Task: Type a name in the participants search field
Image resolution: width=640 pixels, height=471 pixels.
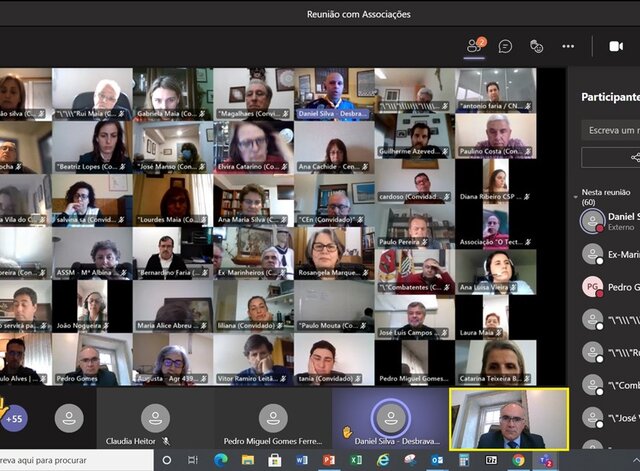Action: pos(612,130)
